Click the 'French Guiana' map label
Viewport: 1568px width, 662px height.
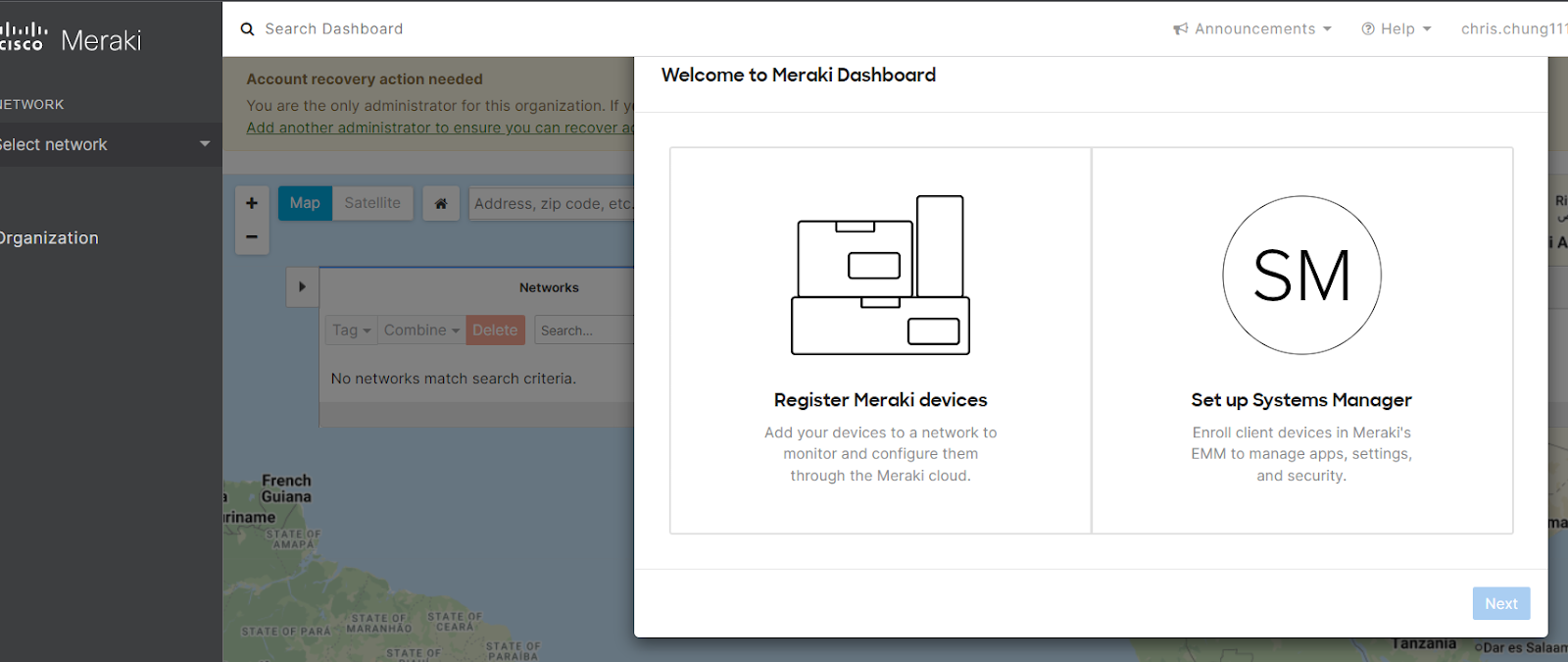(x=286, y=488)
